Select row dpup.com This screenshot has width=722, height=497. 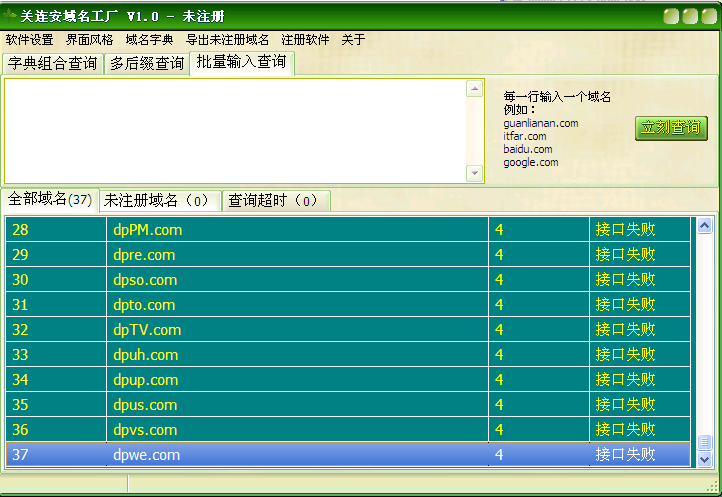[x=348, y=380]
